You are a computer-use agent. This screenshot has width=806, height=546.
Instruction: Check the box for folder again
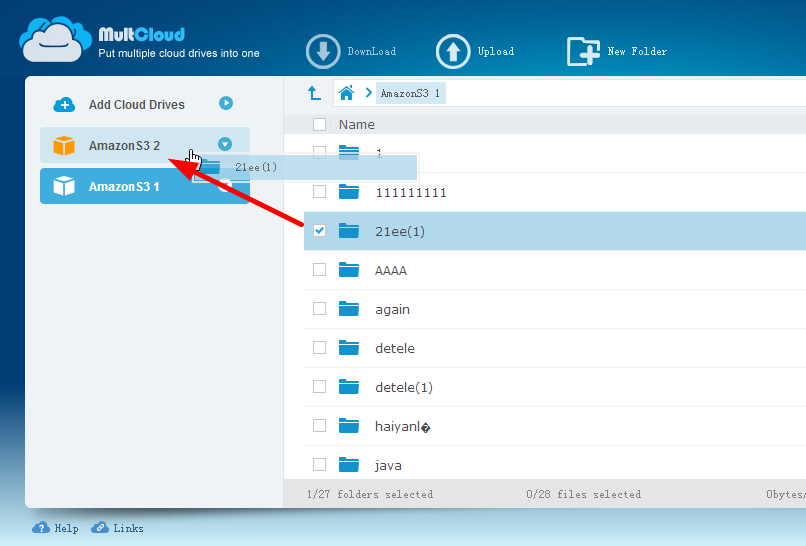tap(319, 308)
